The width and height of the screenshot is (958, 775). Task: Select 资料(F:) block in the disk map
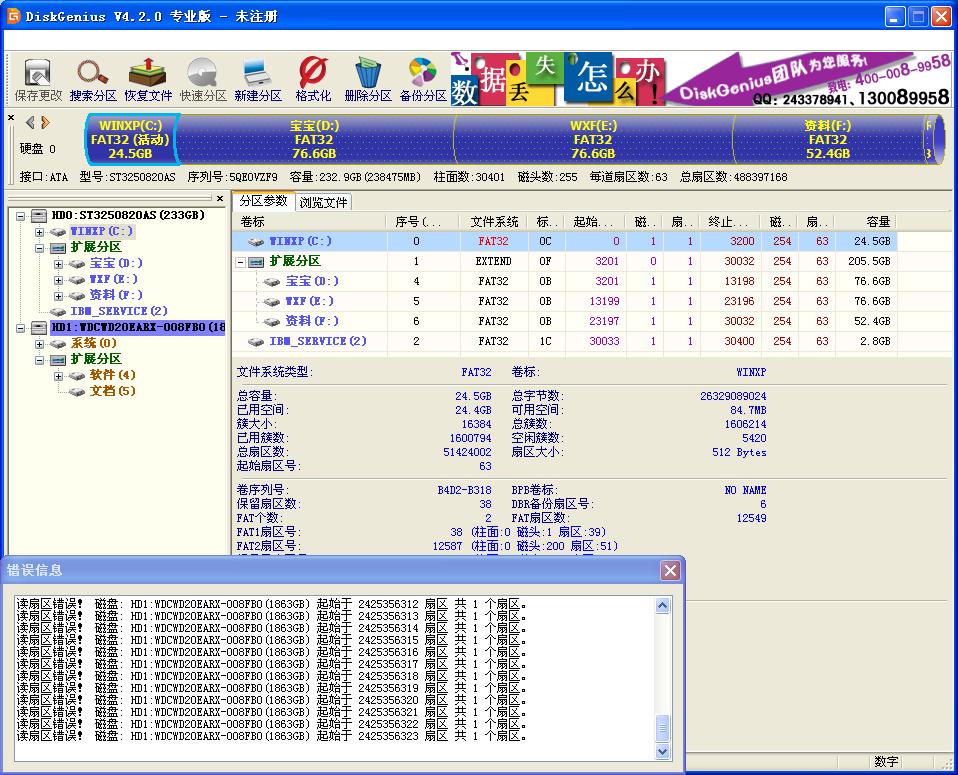tap(828, 139)
